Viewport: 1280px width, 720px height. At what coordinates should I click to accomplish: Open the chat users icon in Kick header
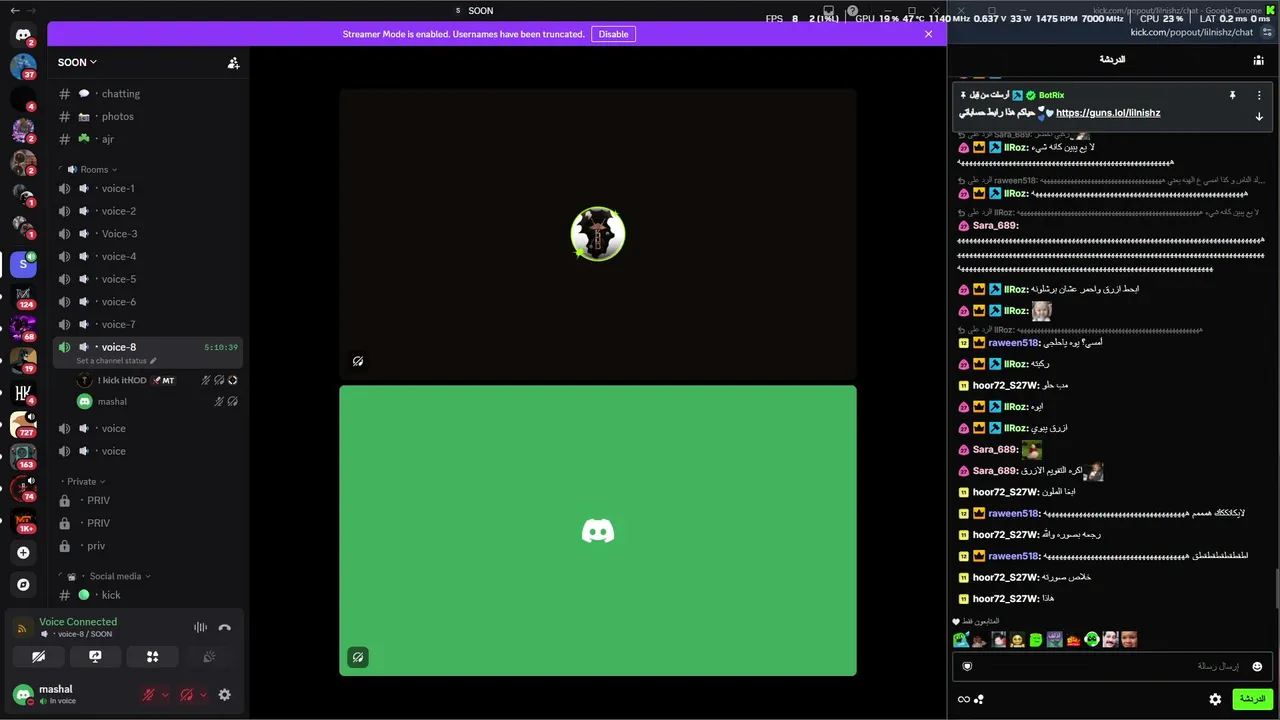(x=1258, y=61)
